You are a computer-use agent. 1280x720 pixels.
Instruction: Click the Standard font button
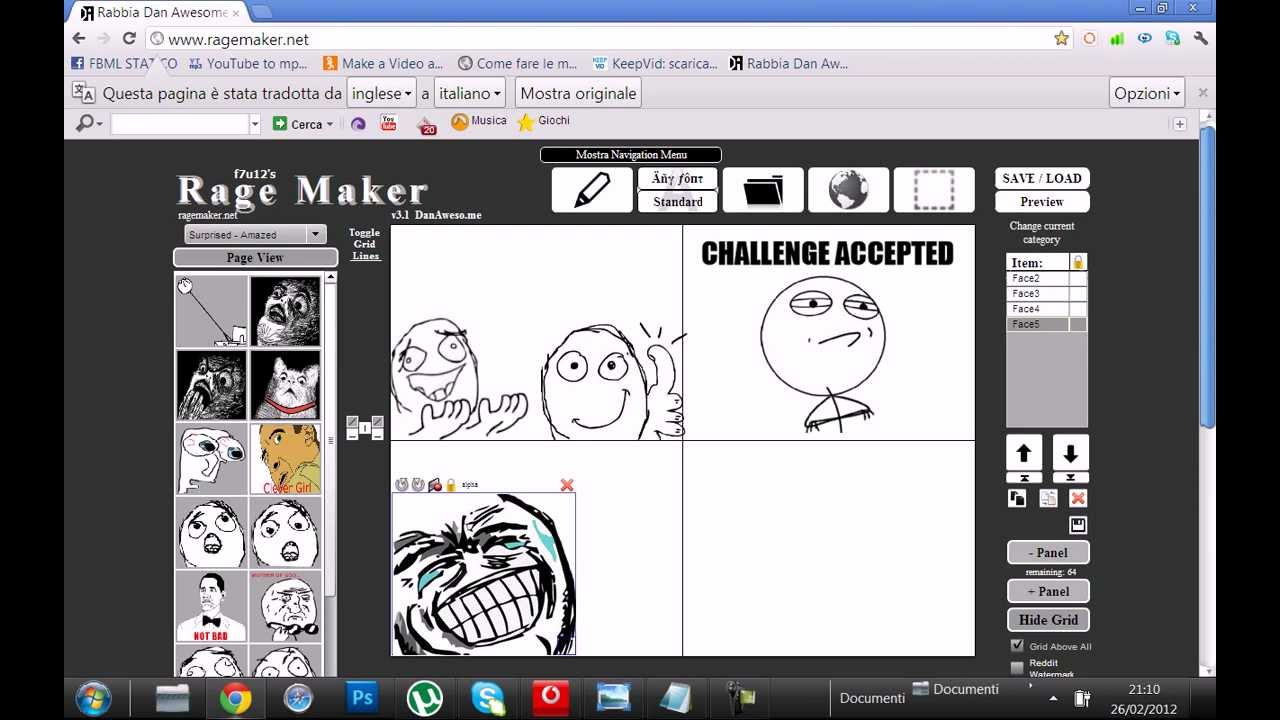pos(678,202)
